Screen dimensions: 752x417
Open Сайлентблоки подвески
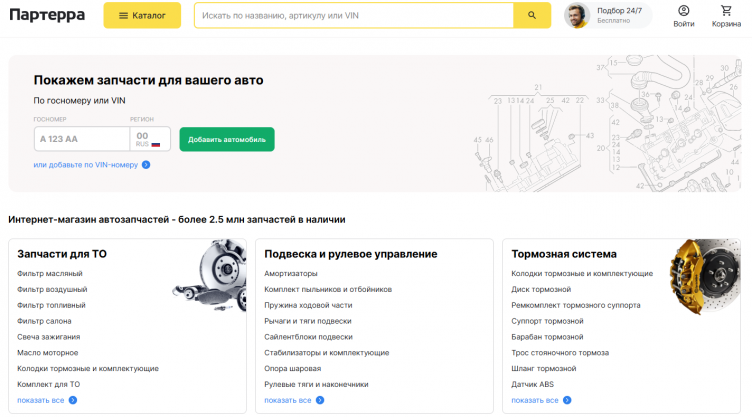[308, 337]
